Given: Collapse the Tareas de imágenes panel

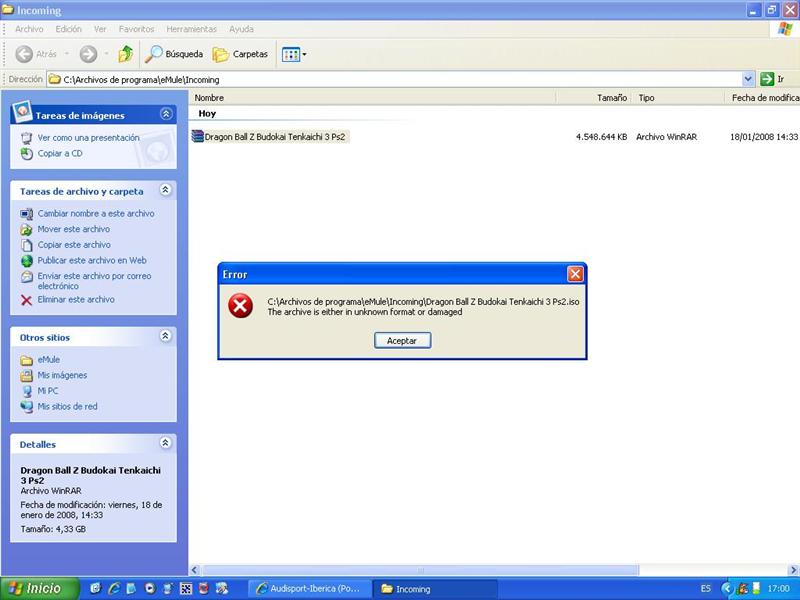Looking at the screenshot, I should tap(166, 114).
